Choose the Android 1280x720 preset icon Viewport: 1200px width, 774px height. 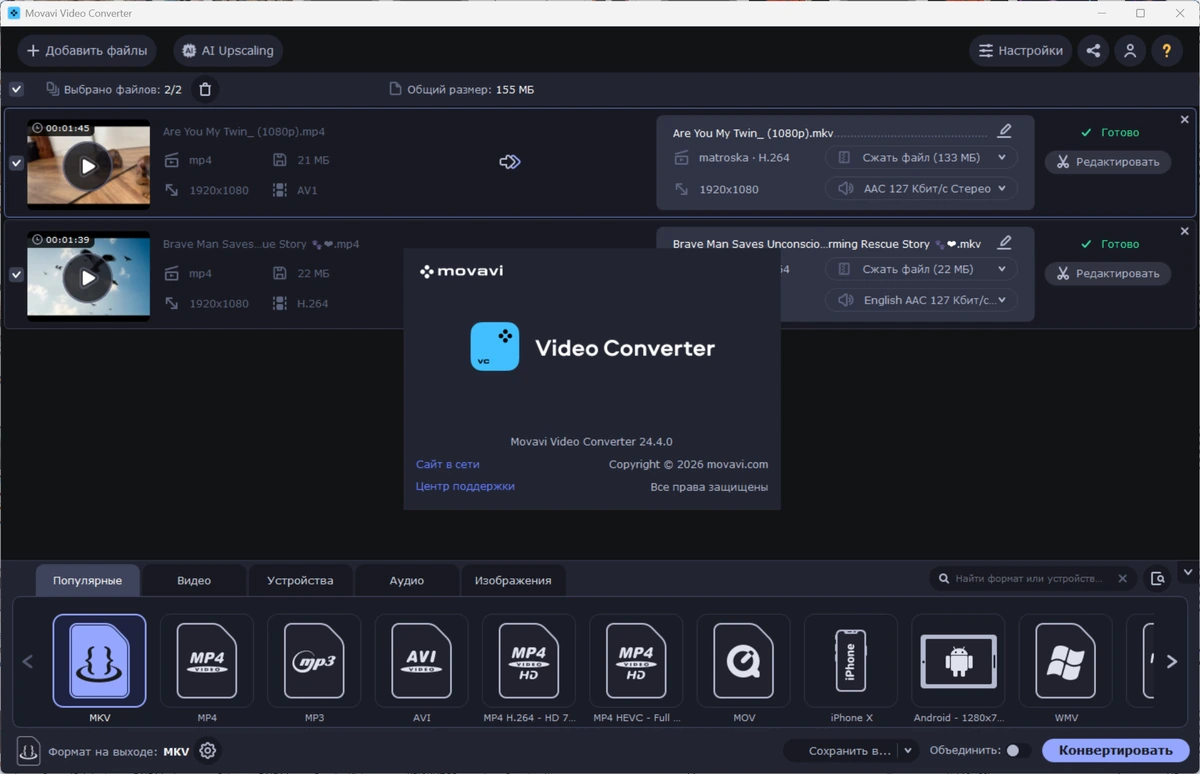click(x=958, y=661)
